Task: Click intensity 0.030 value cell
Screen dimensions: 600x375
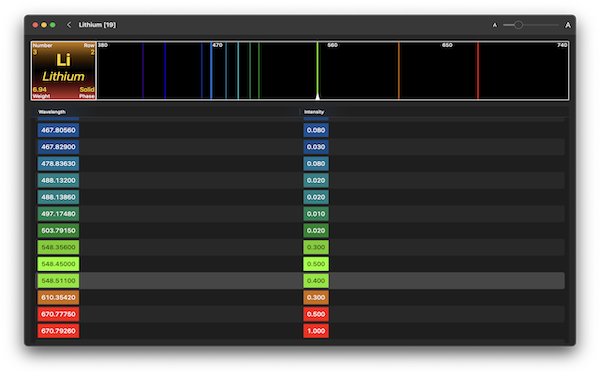Action: coord(316,147)
